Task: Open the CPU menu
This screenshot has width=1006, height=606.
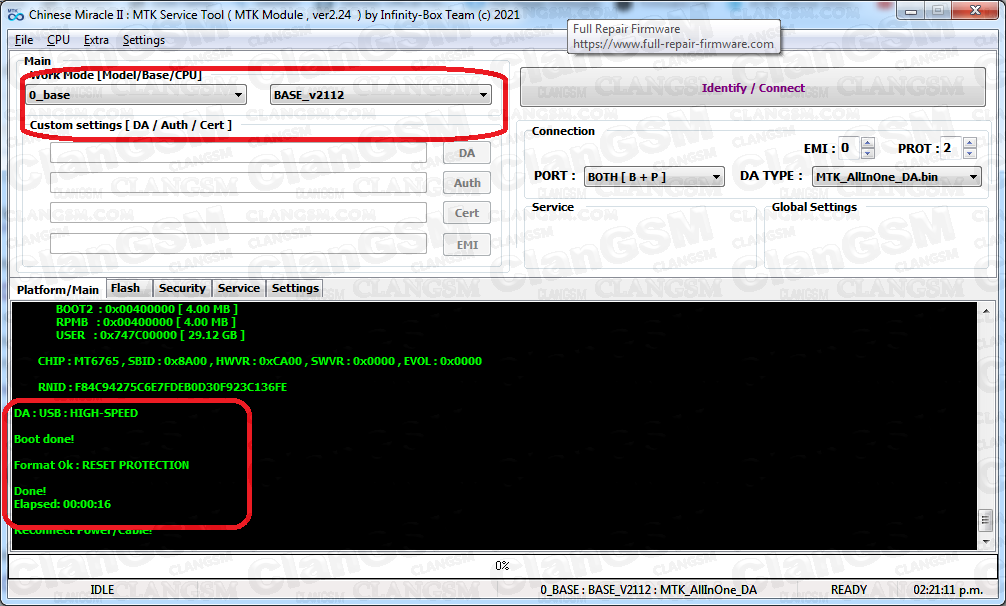Action: [x=58, y=40]
